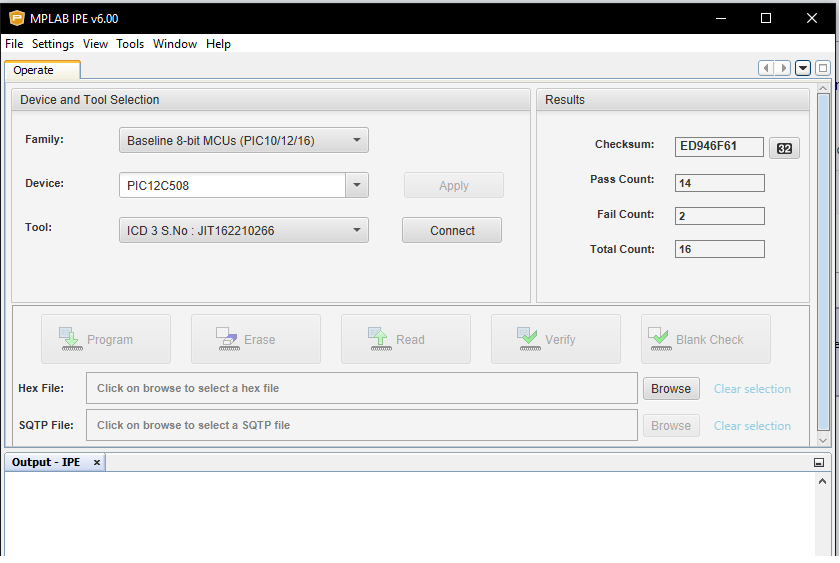
Task: Click the Results panel heading
Action: [565, 100]
